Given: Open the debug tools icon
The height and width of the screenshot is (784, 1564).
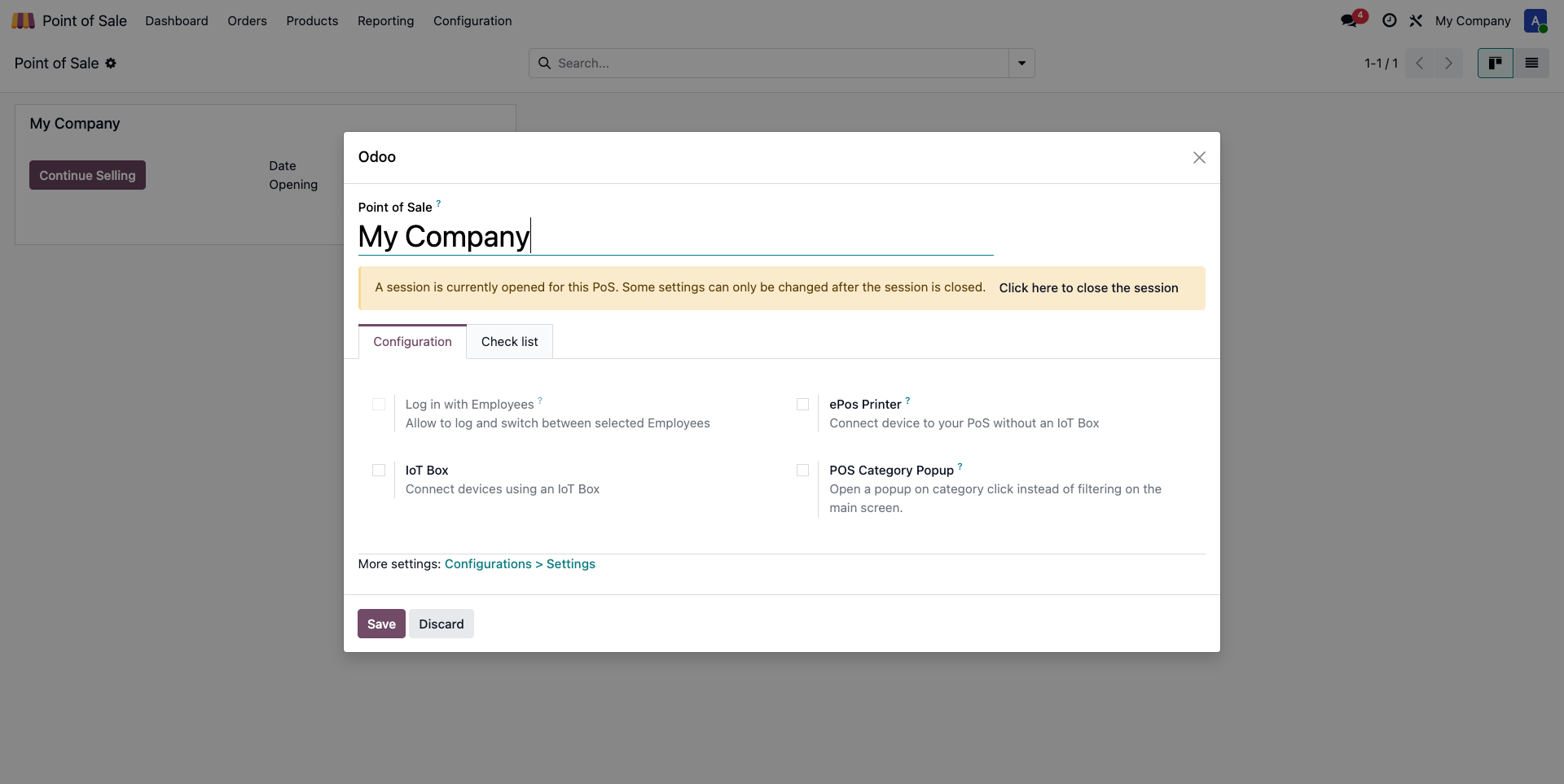Looking at the screenshot, I should (1416, 20).
